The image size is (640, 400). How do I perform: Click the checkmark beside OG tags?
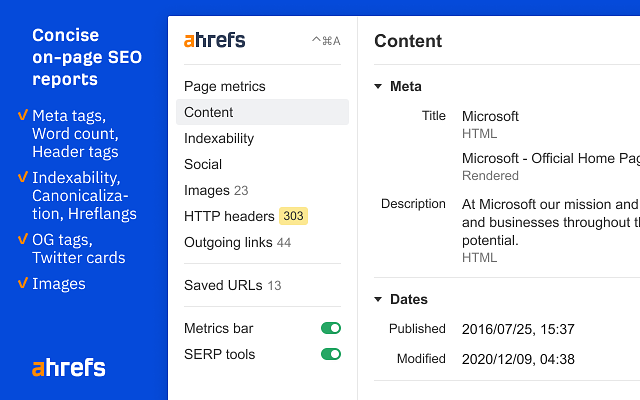pyautogui.click(x=23, y=239)
